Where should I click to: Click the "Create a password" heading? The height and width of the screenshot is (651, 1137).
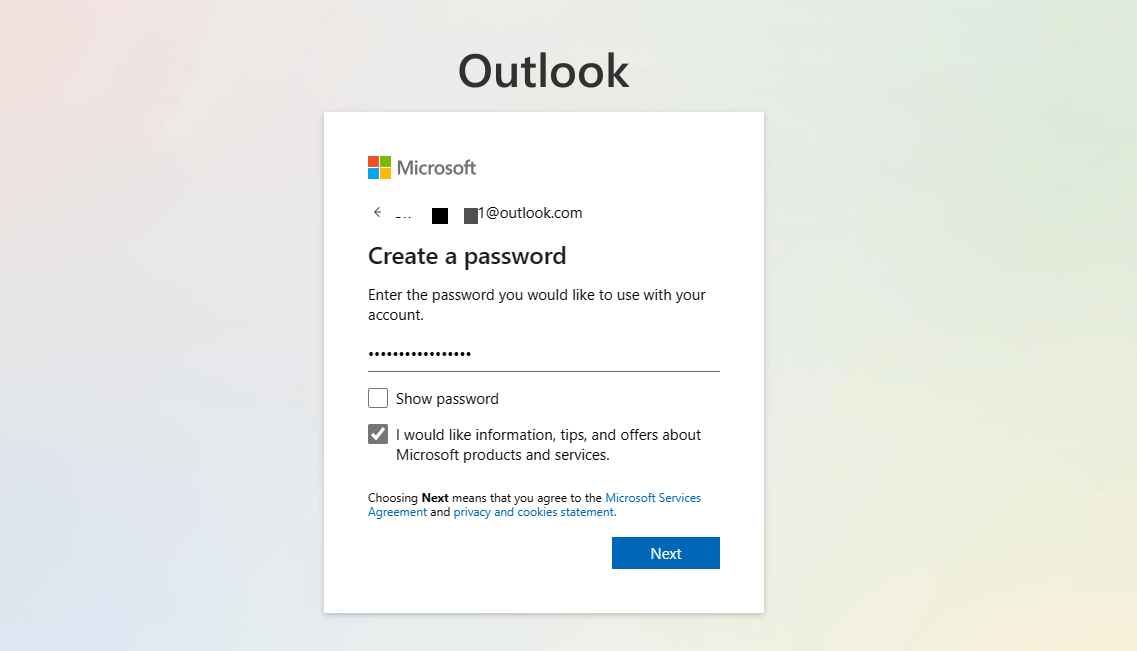point(467,256)
